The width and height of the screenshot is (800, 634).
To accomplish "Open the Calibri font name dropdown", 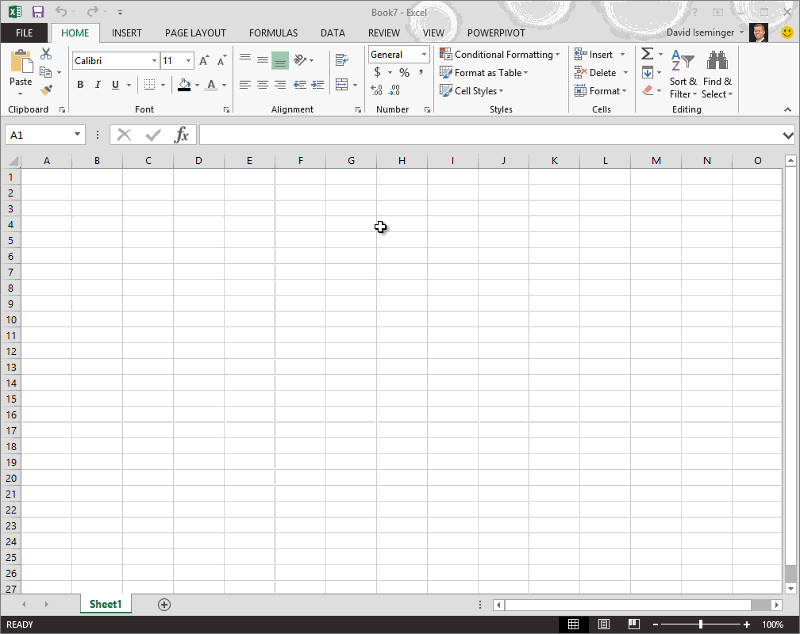I will tap(152, 61).
